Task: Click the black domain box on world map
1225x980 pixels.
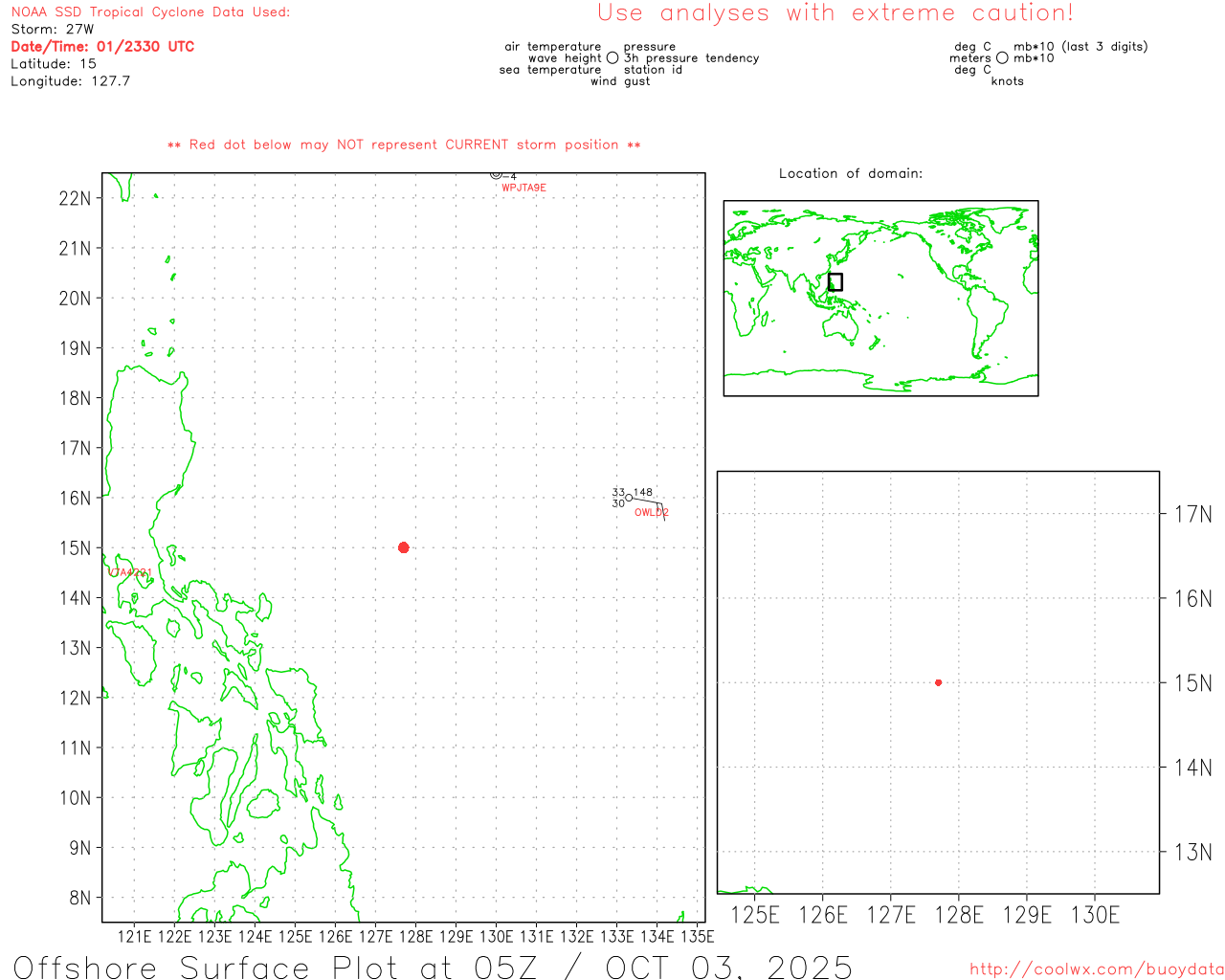Action: point(835,282)
